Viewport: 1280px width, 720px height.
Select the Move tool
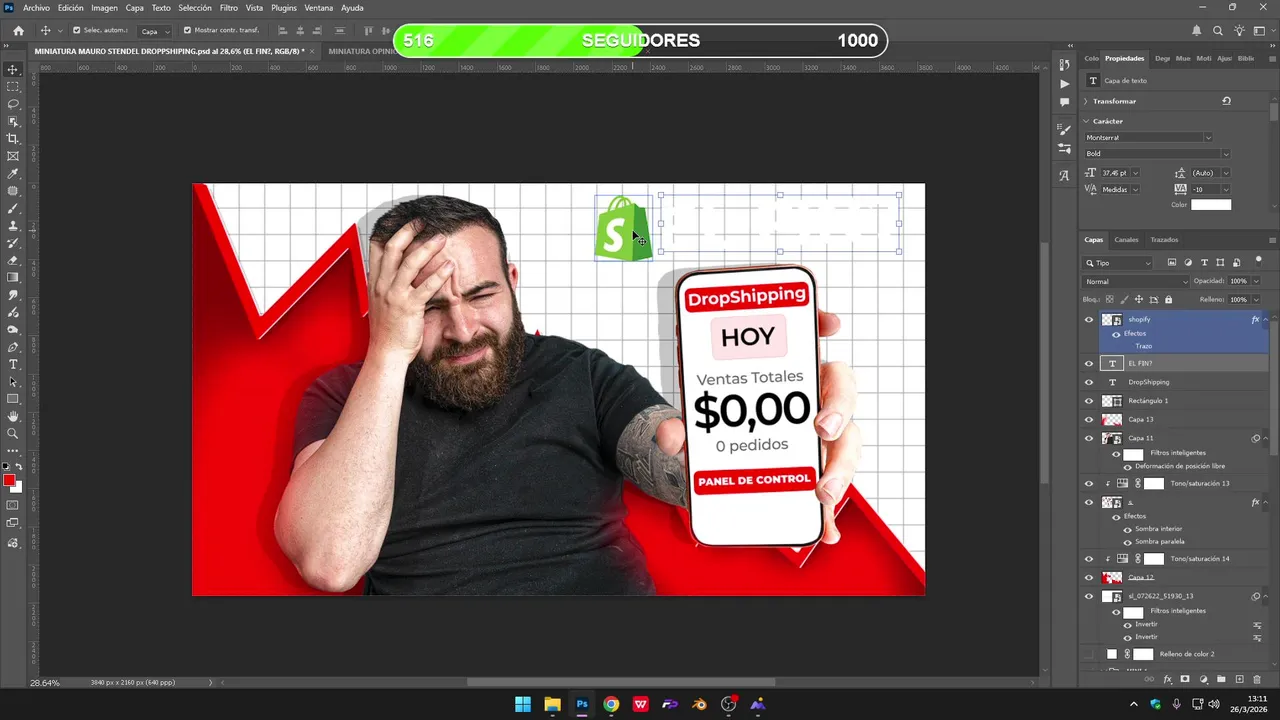pyautogui.click(x=13, y=69)
